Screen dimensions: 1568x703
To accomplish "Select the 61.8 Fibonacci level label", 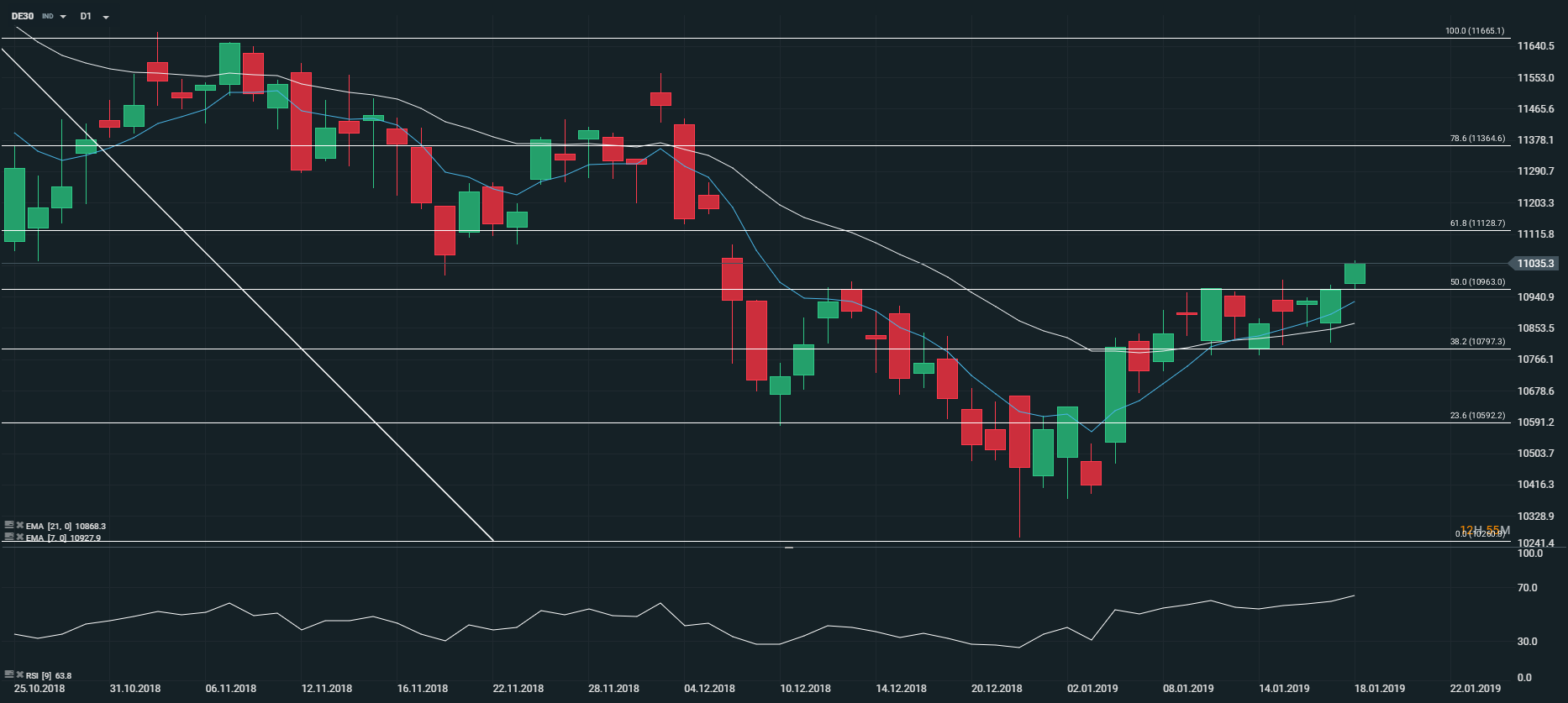I will point(1477,223).
